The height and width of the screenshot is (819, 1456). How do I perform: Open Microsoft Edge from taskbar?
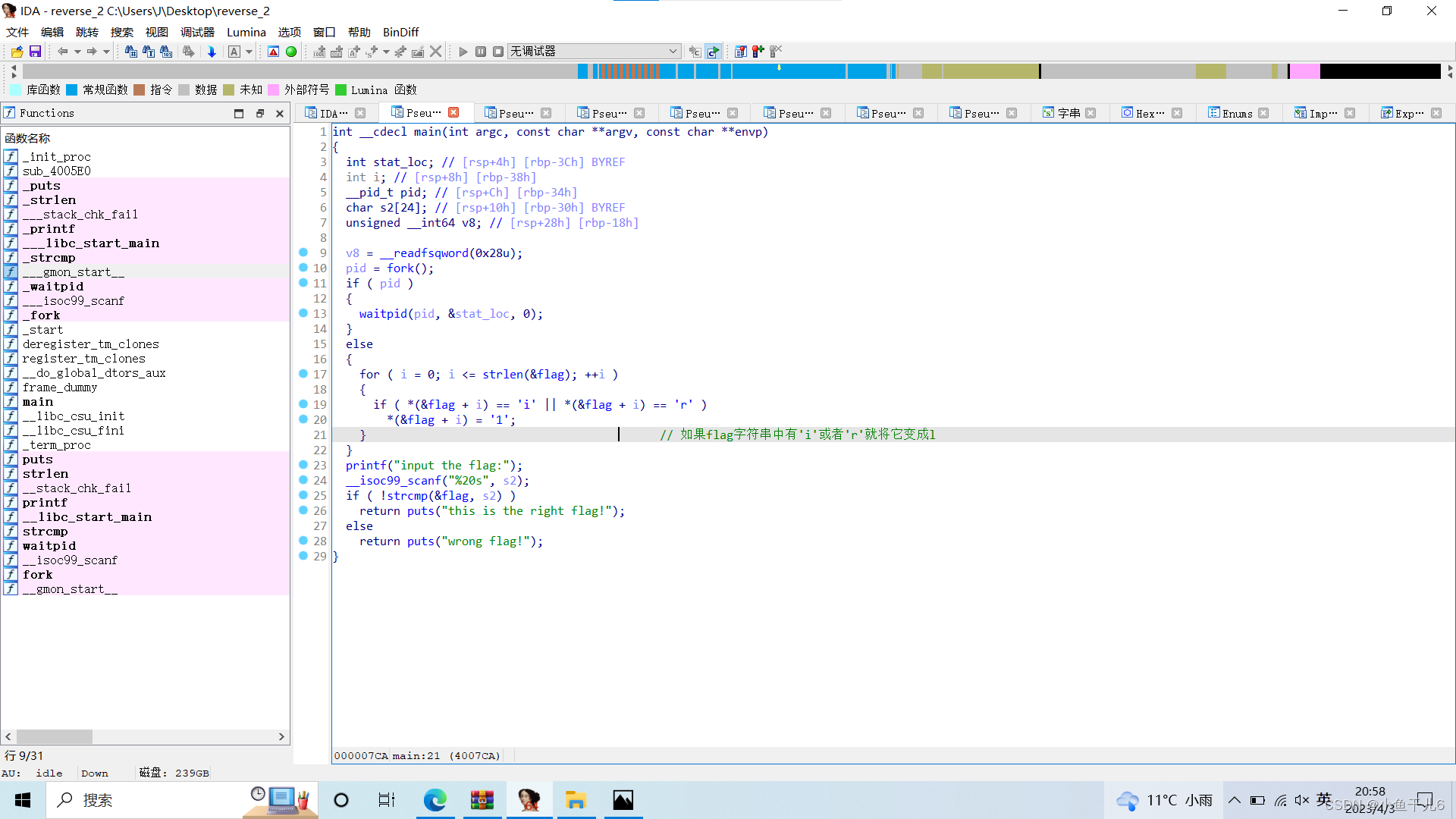(435, 800)
